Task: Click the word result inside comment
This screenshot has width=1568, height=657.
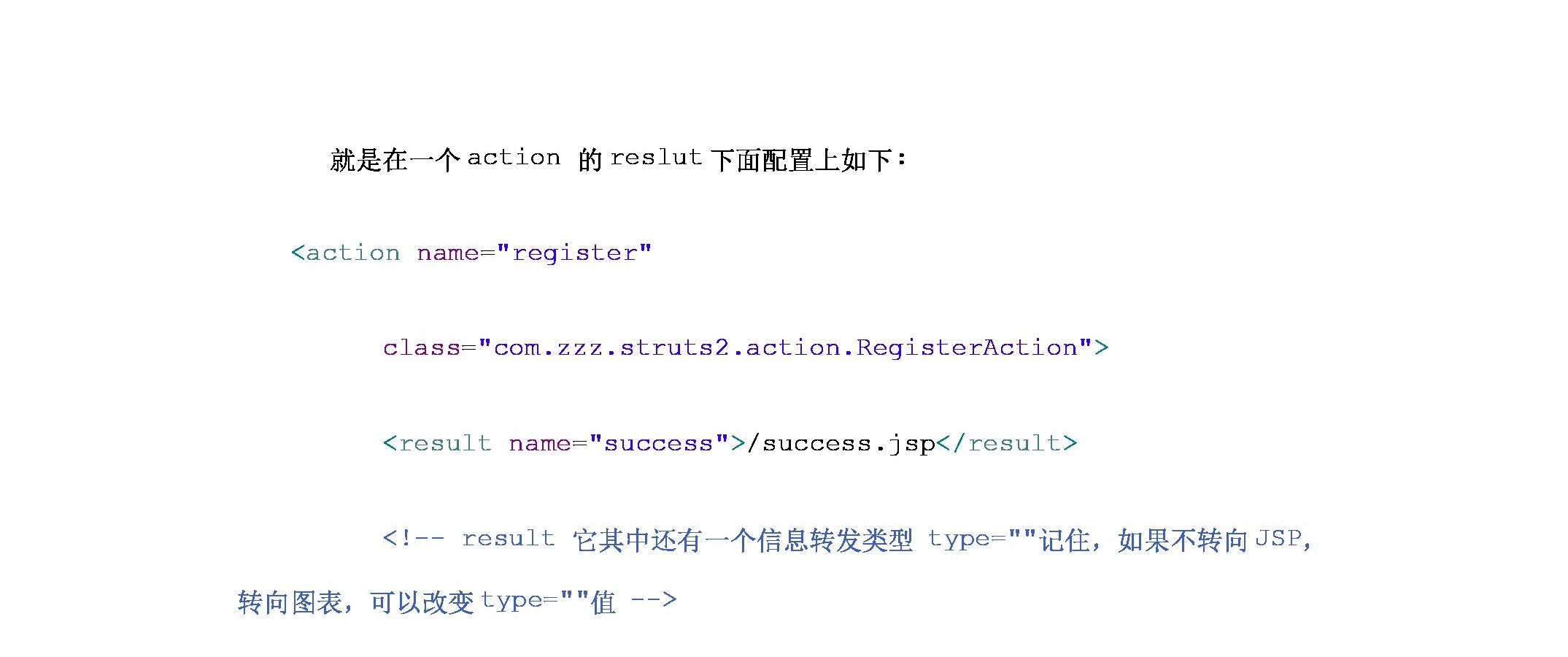Action: [509, 539]
